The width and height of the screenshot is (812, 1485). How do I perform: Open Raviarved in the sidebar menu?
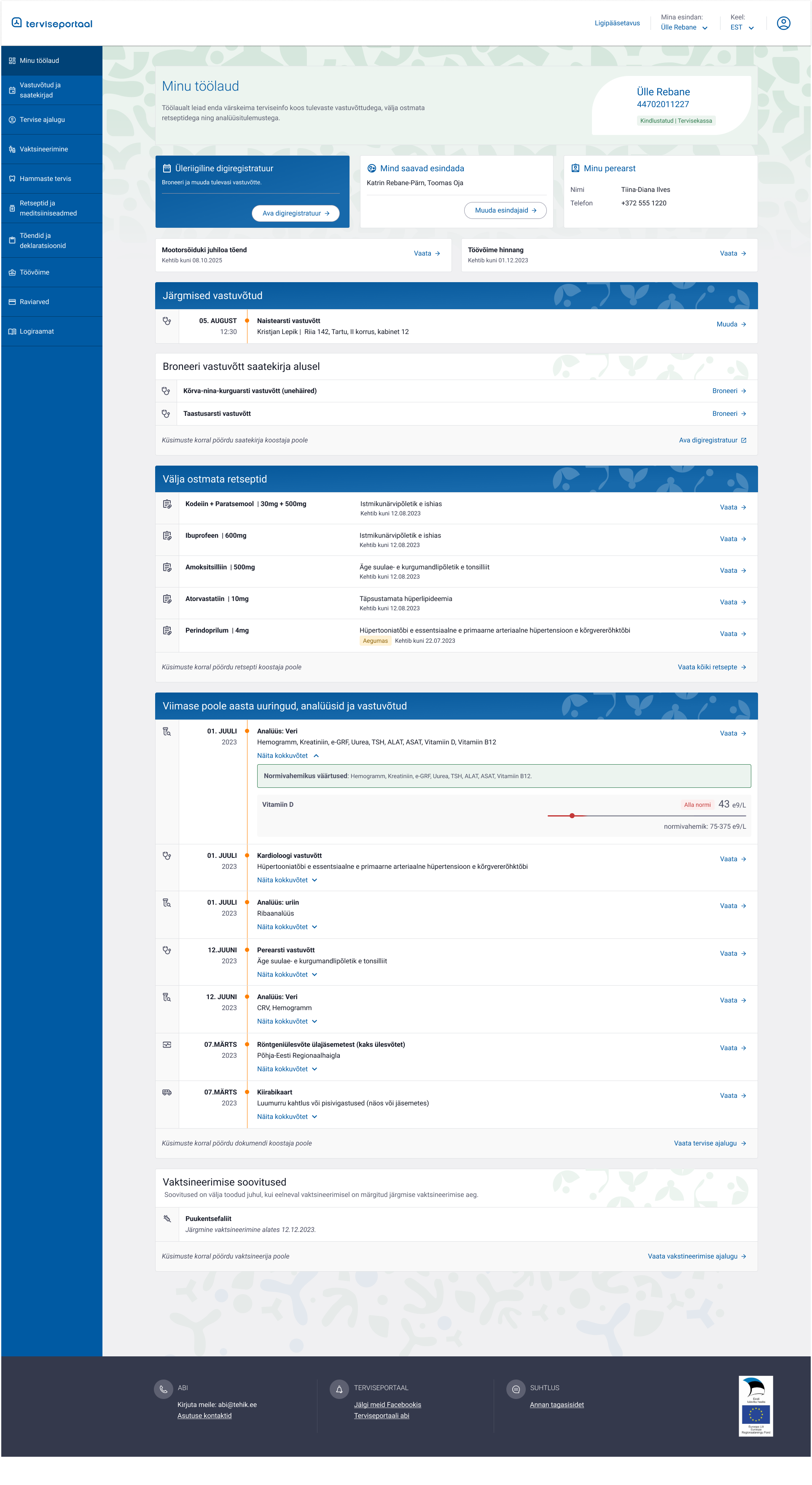pos(35,302)
